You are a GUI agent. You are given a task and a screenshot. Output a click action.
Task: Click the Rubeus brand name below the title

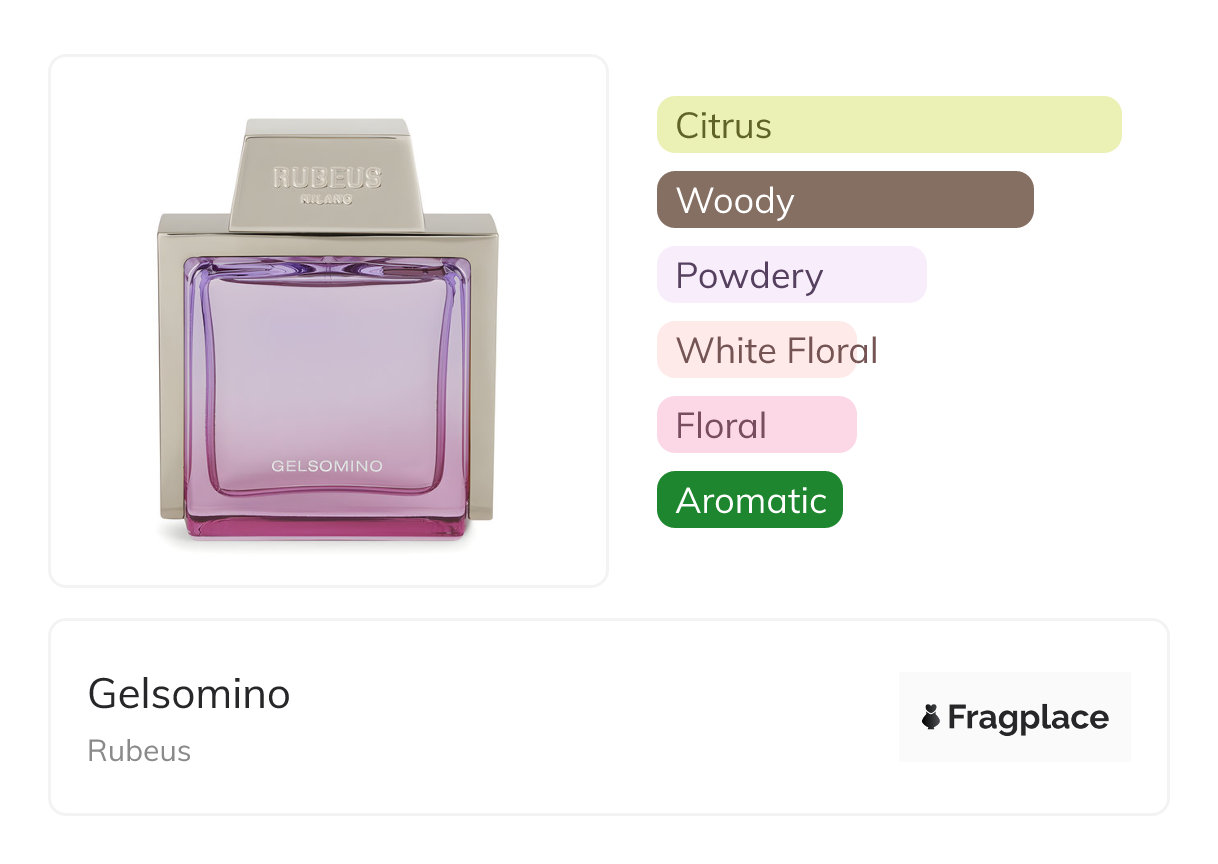(x=139, y=751)
